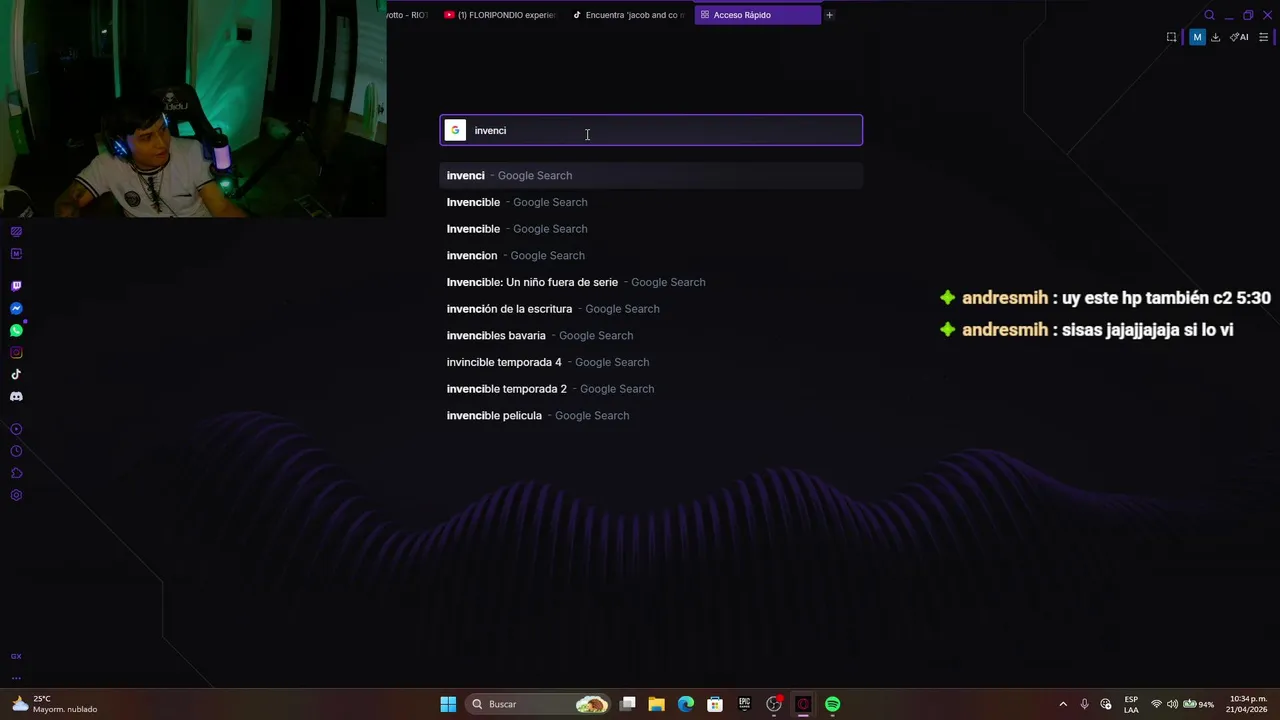Open Task View on the taskbar
Screen dimensions: 1280x720
(x=628, y=704)
